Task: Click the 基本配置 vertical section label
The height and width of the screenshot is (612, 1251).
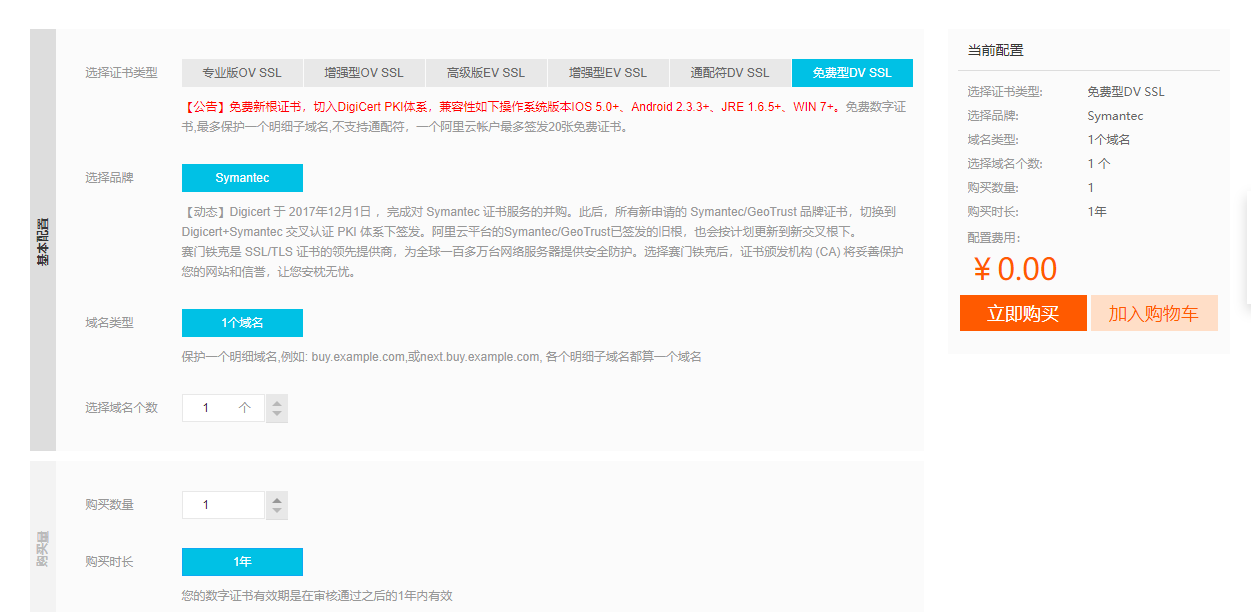Action: point(43,240)
